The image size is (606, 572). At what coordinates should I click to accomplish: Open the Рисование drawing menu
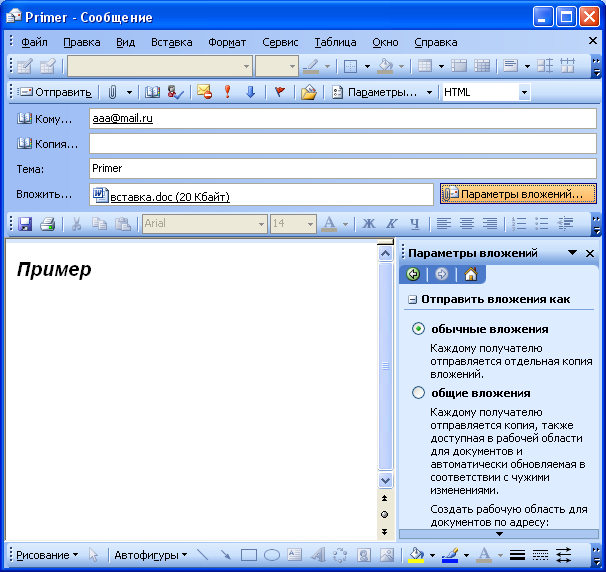47,555
